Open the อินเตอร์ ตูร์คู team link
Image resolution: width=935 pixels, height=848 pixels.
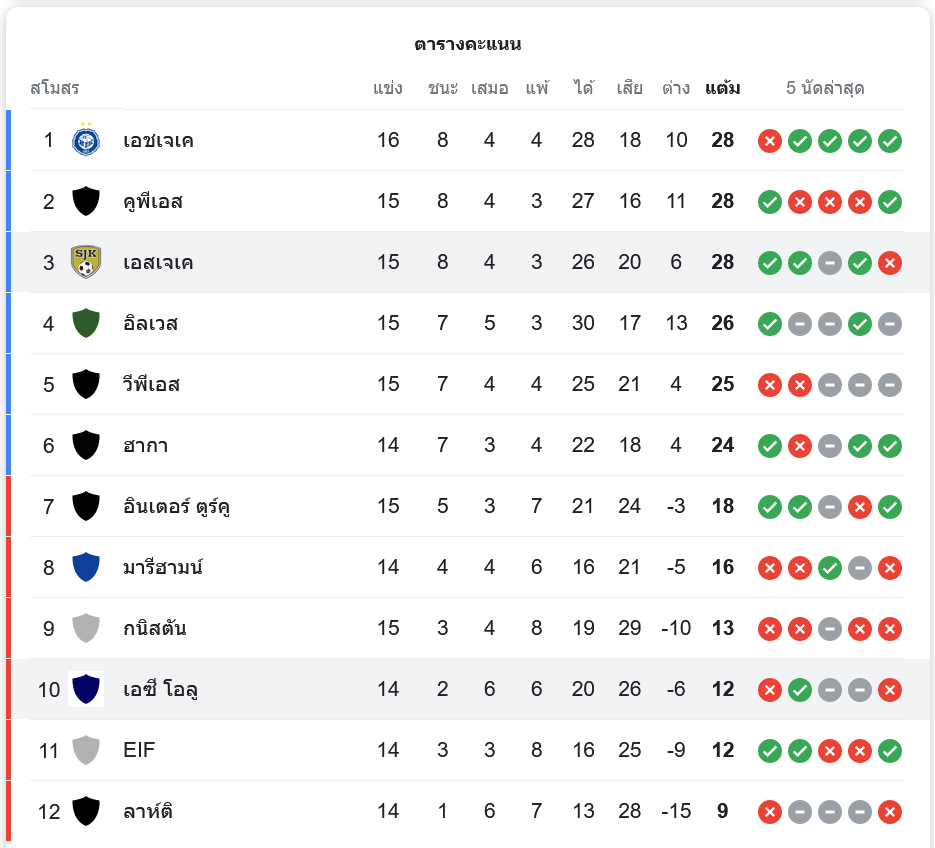click(x=177, y=506)
